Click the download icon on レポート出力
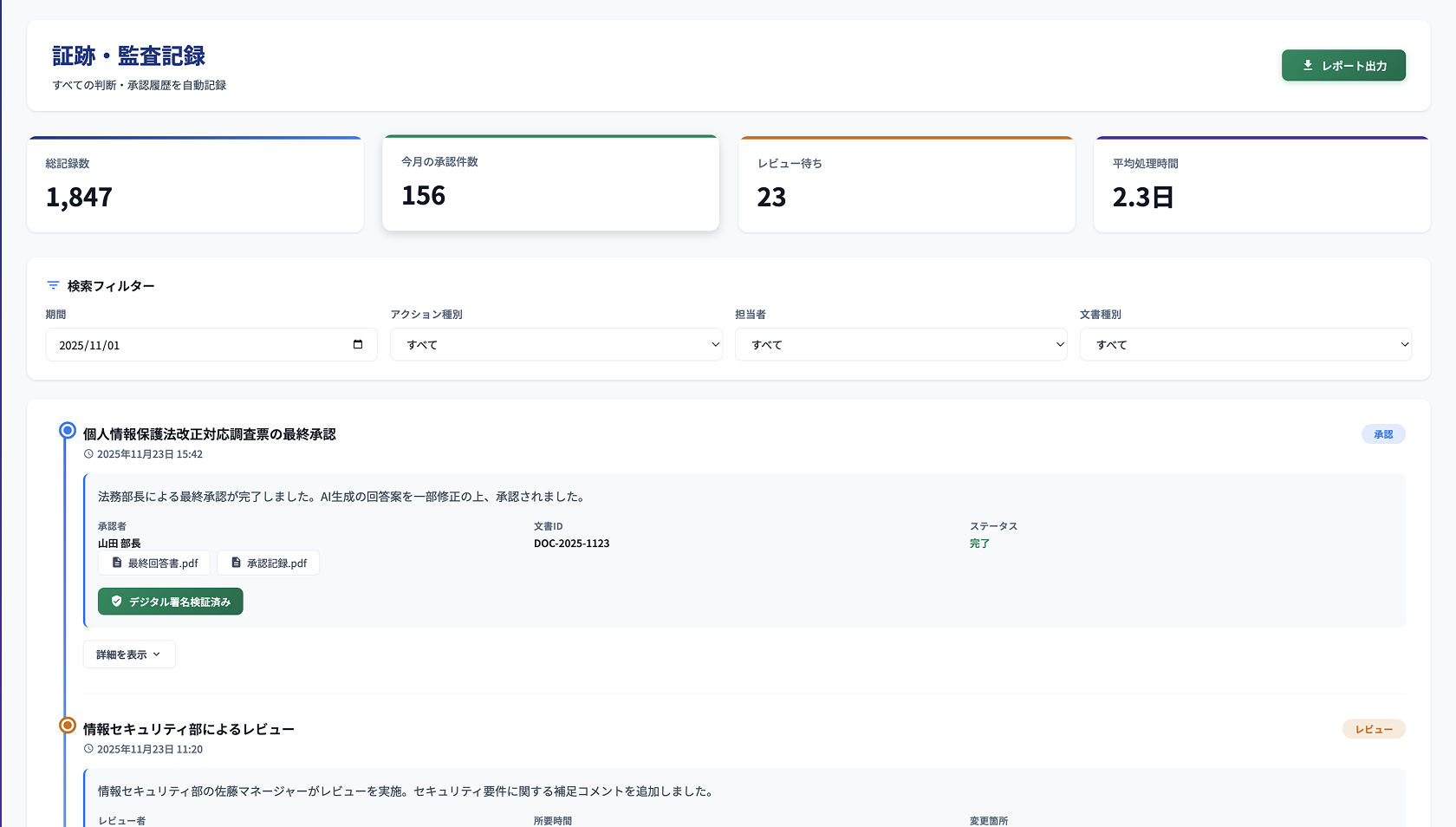This screenshot has height=827, width=1456. 1308,65
